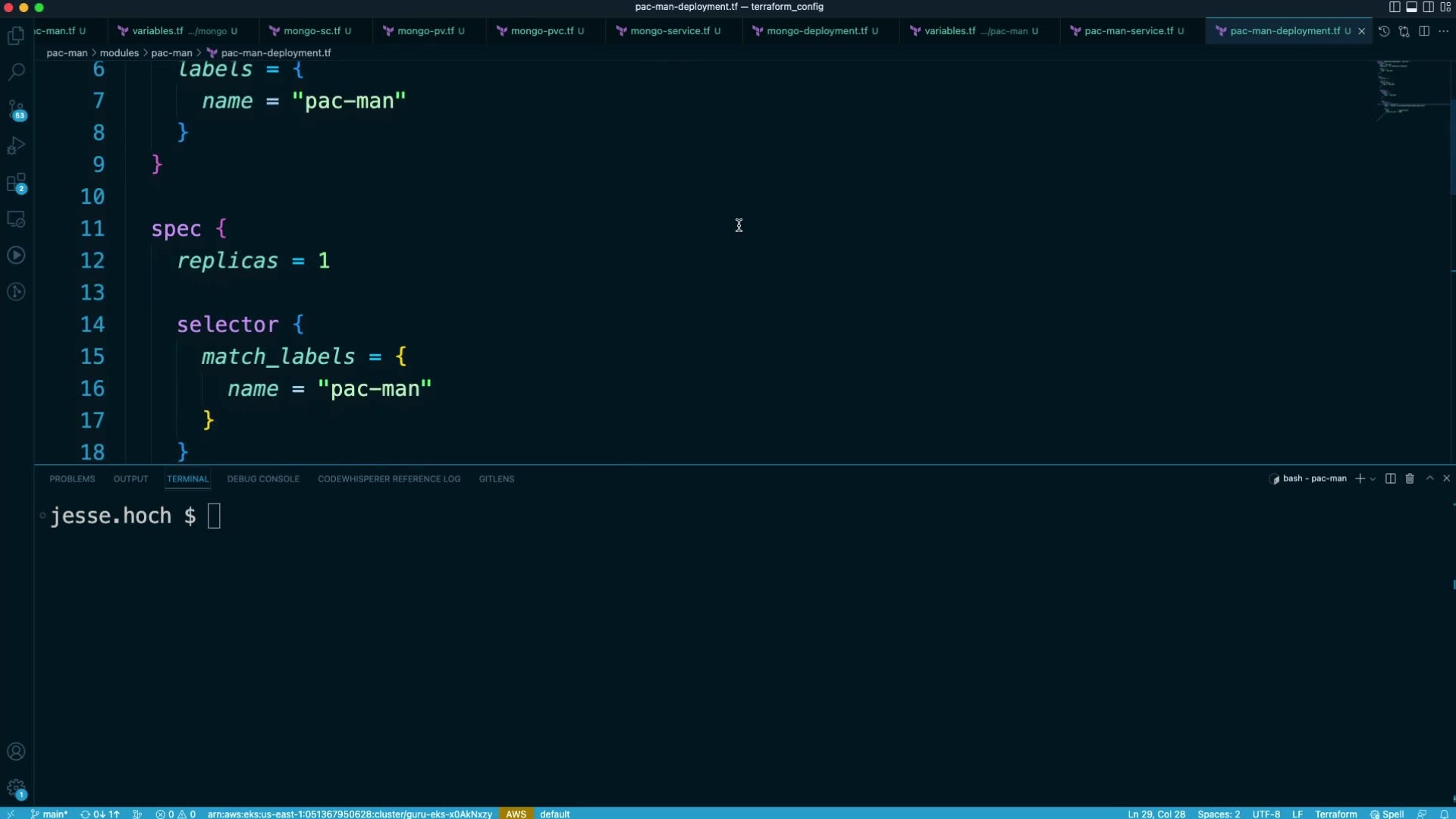Click the Terraform language mode in status bar
The height and width of the screenshot is (819, 1456).
1335,814
